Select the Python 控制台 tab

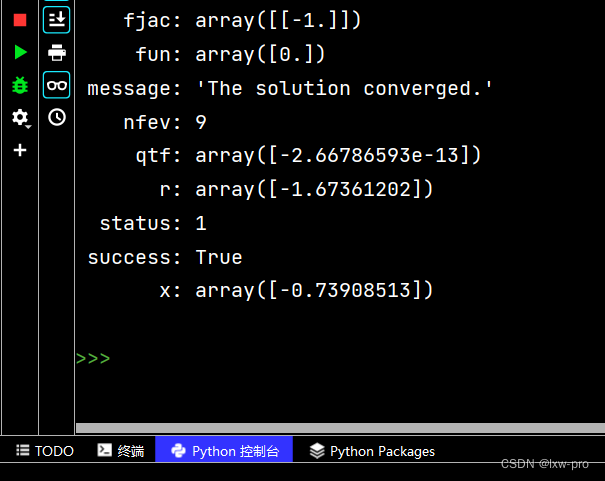click(x=224, y=450)
